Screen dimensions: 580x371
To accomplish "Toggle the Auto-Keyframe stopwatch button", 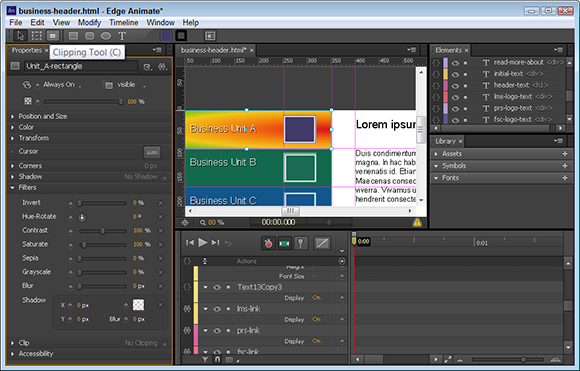I will coord(268,243).
